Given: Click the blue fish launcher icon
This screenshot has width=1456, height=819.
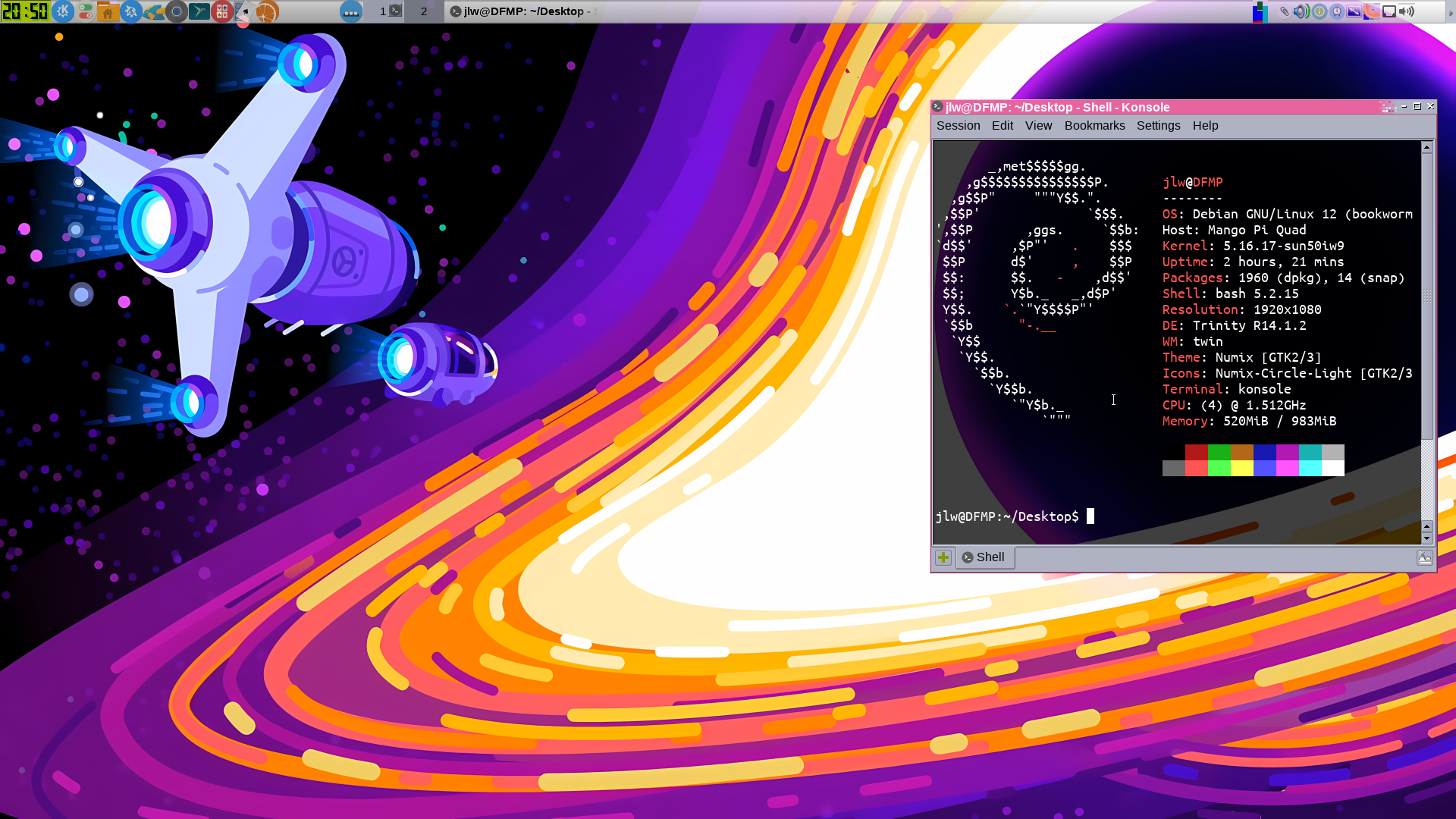Looking at the screenshot, I should pos(153,11).
